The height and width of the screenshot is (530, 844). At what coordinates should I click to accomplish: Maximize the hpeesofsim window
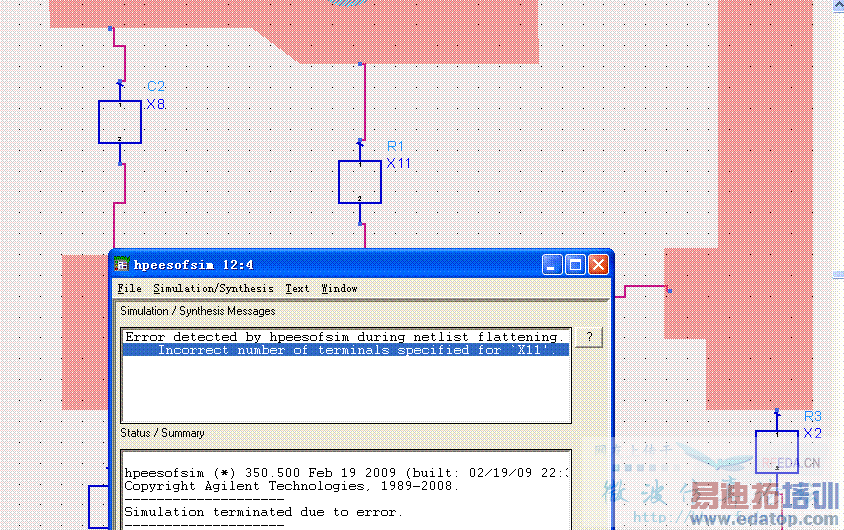click(575, 265)
